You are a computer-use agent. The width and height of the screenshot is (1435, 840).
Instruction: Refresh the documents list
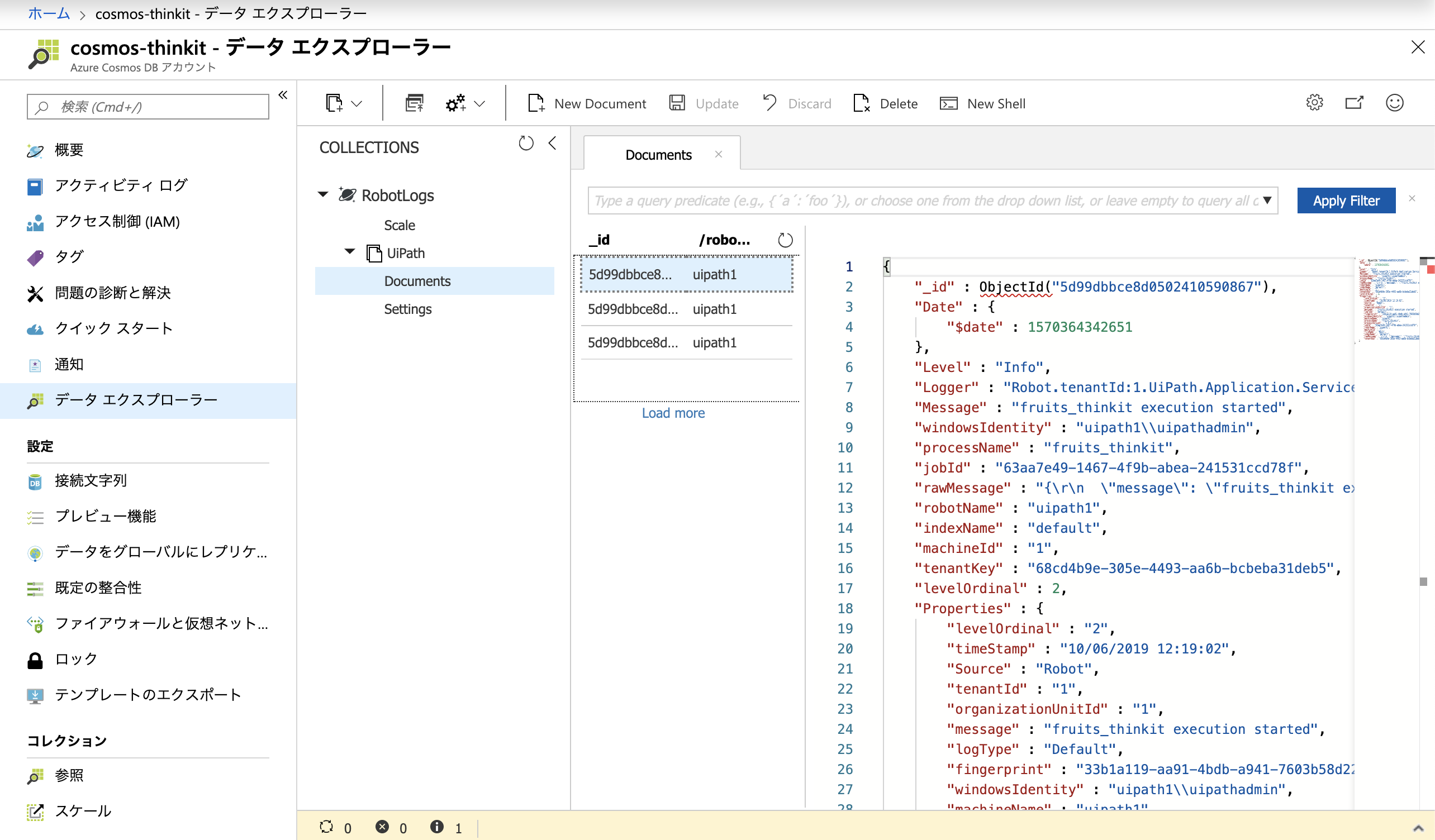[x=785, y=240]
